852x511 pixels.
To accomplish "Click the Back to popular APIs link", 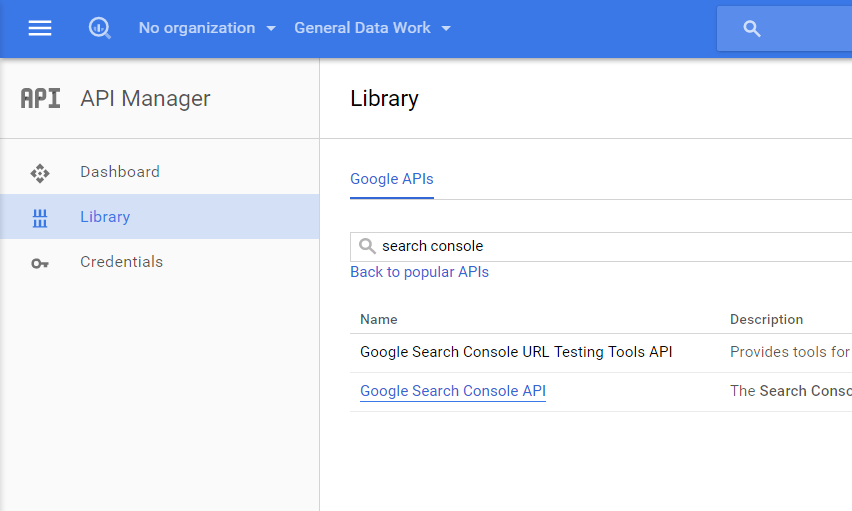I will pyautogui.click(x=419, y=272).
